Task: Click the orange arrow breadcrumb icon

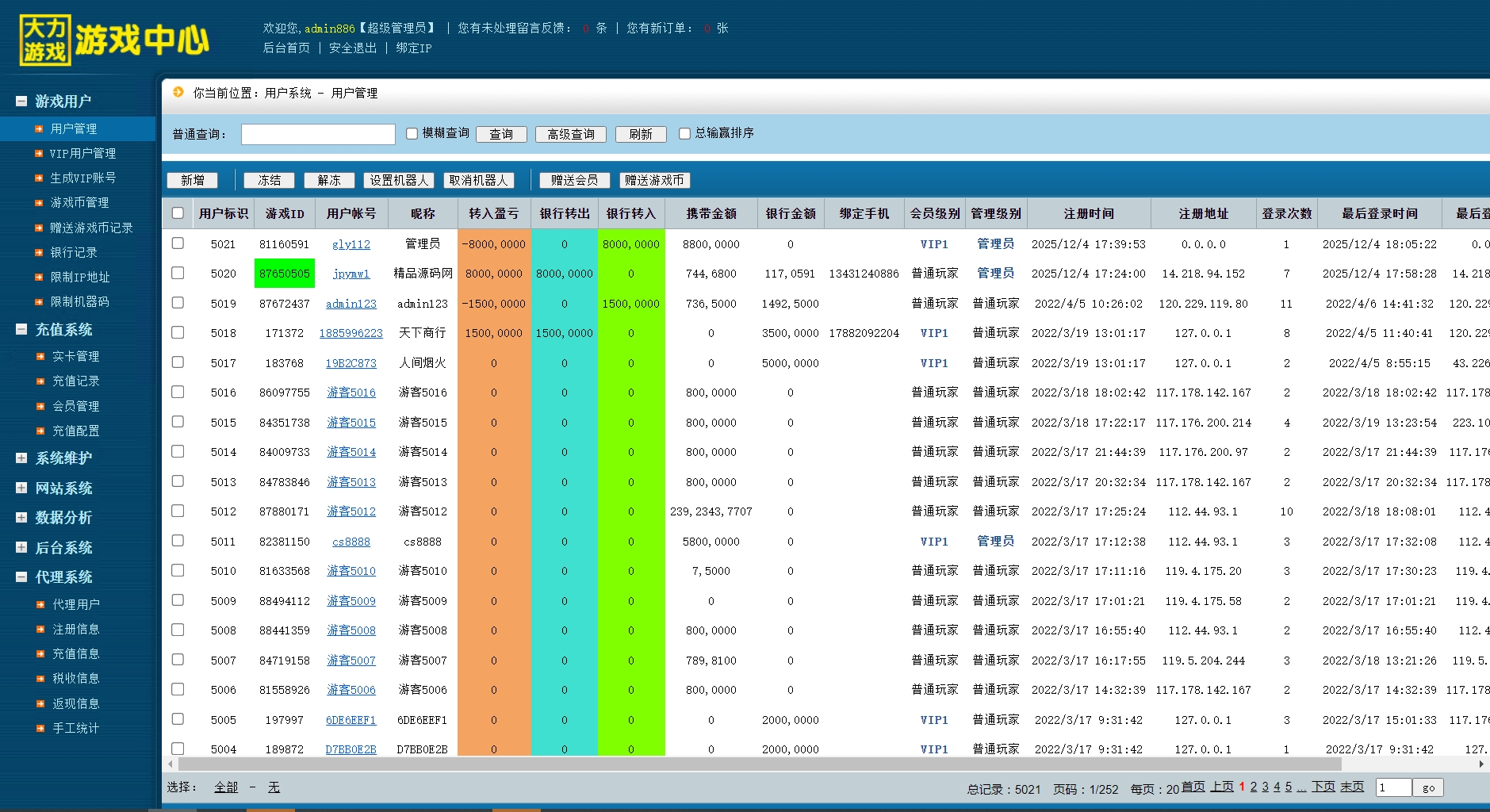Action: click(x=178, y=92)
